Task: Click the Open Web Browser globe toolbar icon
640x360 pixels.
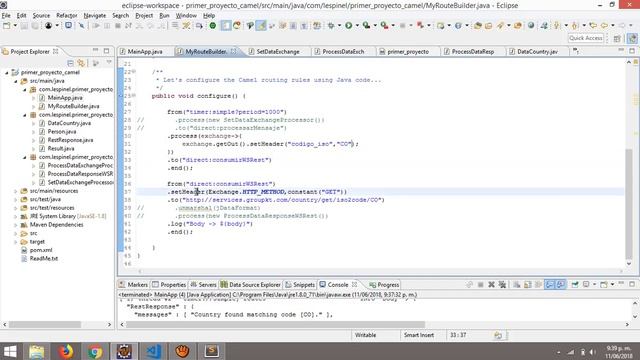Action: pyautogui.click(x=531, y=26)
